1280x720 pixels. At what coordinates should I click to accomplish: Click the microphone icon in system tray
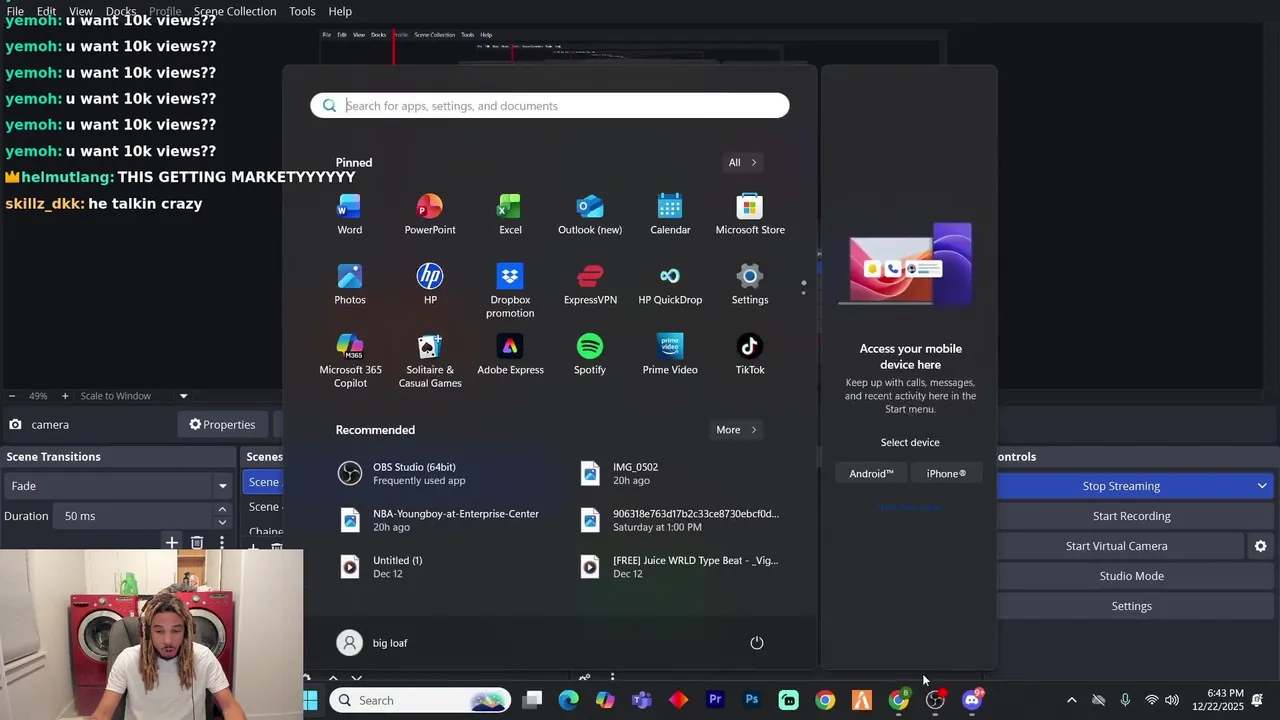coord(1125,700)
